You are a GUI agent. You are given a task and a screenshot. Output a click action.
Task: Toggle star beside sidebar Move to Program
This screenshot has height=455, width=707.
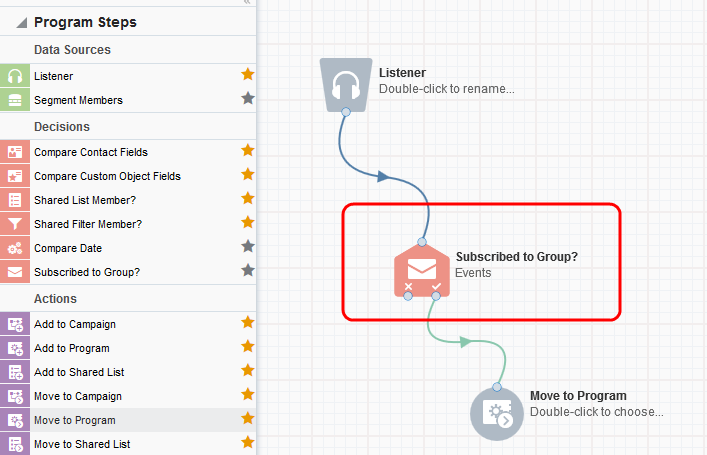(x=248, y=418)
